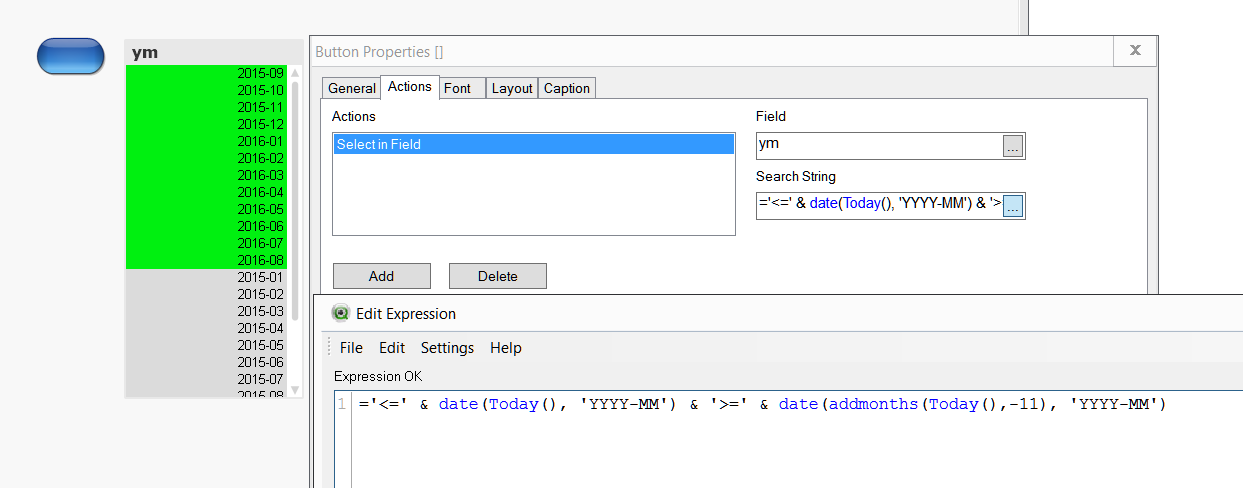1243x488 pixels.
Task: Open the Layout tab
Action: click(512, 88)
